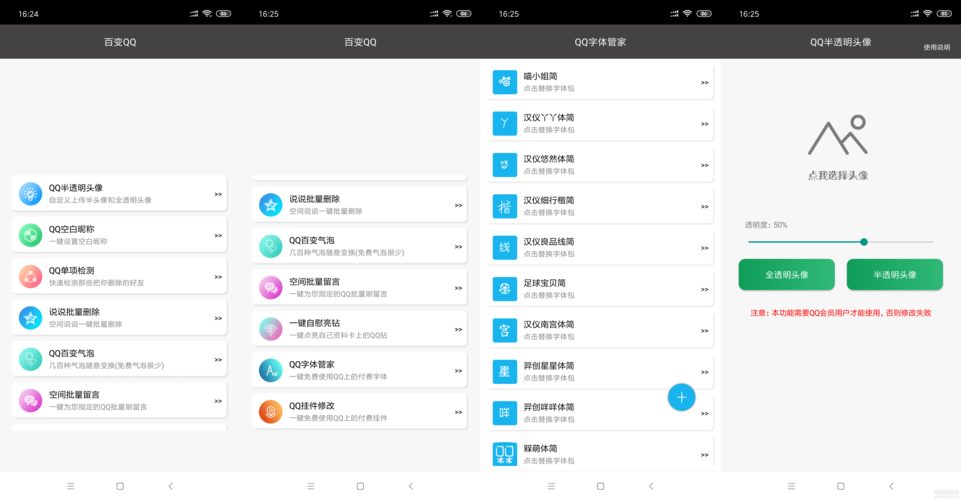Tap the QQ字体管家 header title
961x500 pixels.
pos(600,42)
